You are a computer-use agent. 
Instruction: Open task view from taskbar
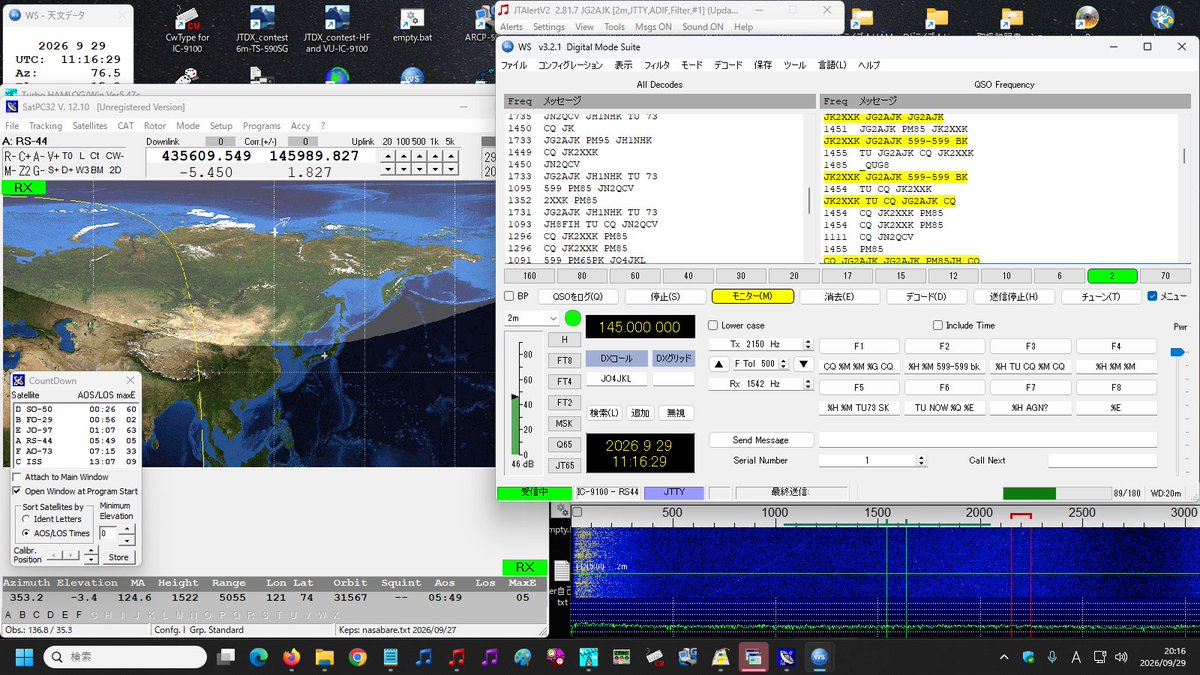point(228,657)
